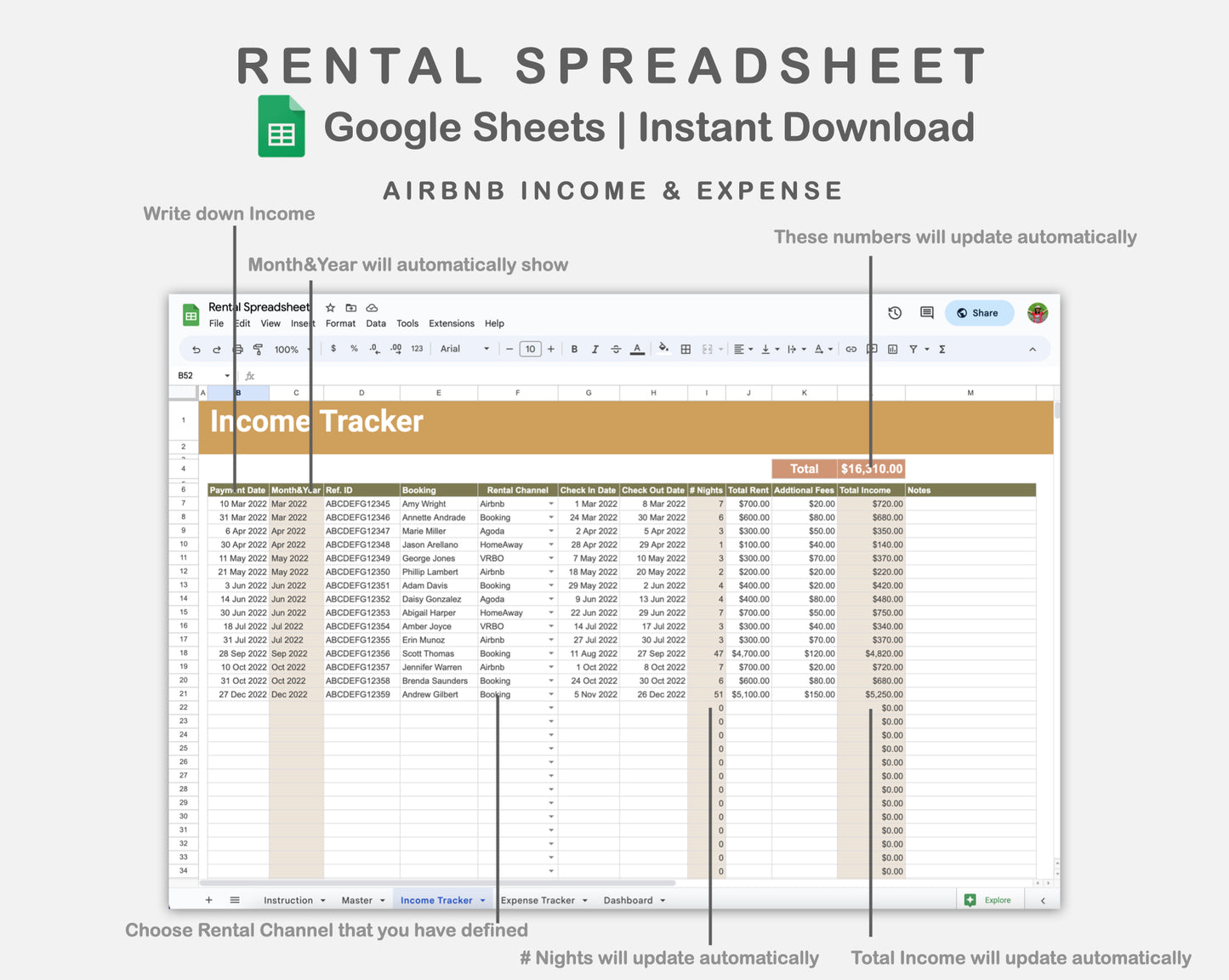Select the Undo icon in the toolbar
Image resolution: width=1229 pixels, height=980 pixels.
[x=196, y=349]
